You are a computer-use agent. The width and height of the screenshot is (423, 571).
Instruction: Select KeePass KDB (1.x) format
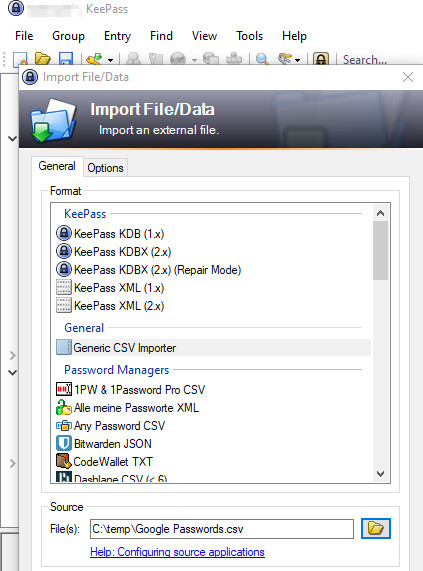coord(119,233)
